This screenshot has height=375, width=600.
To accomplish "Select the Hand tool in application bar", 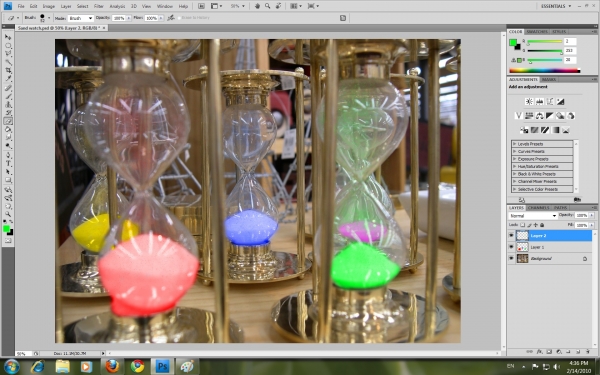I will coord(258,6).
